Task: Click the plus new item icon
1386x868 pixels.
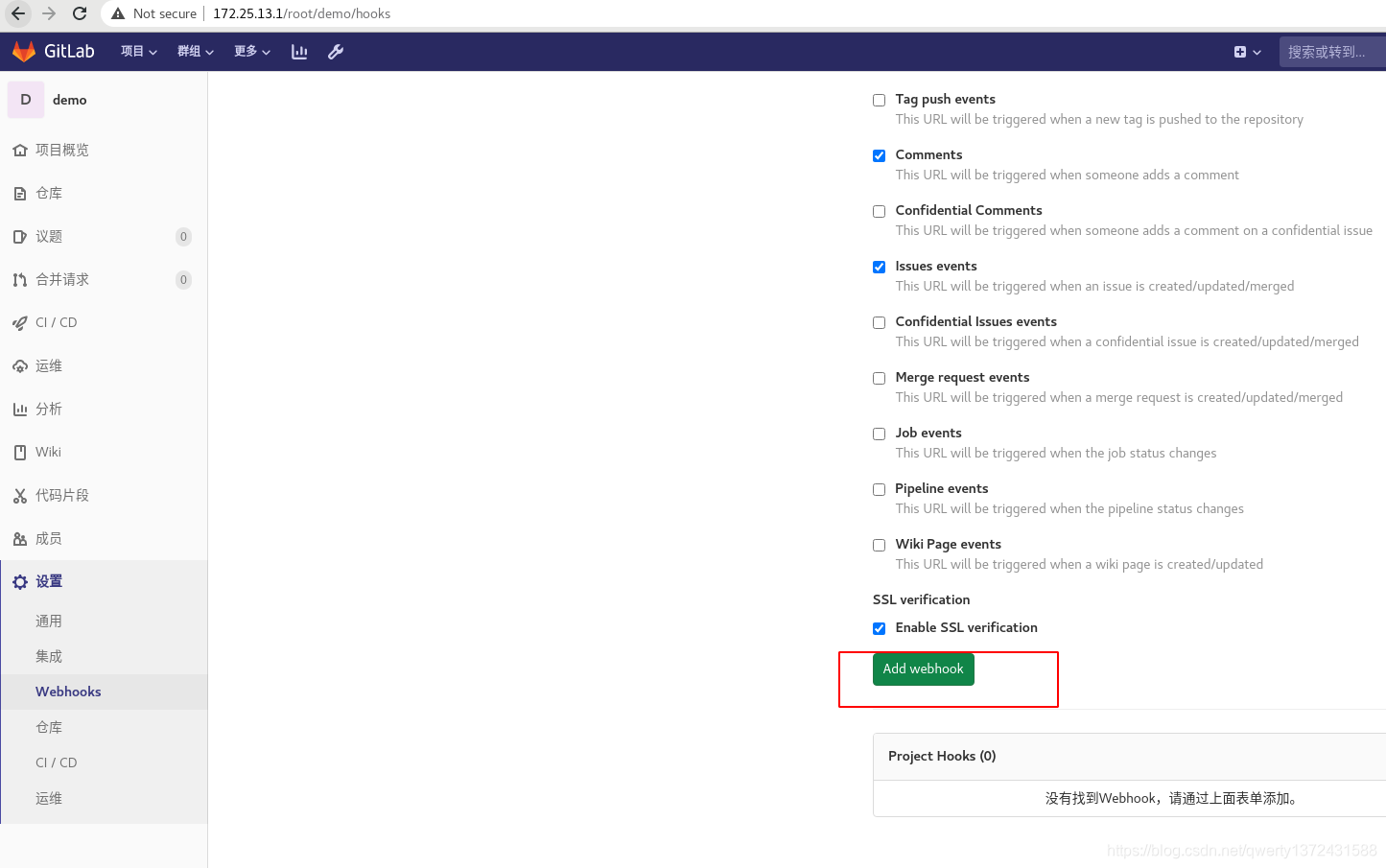Action: (x=1240, y=52)
